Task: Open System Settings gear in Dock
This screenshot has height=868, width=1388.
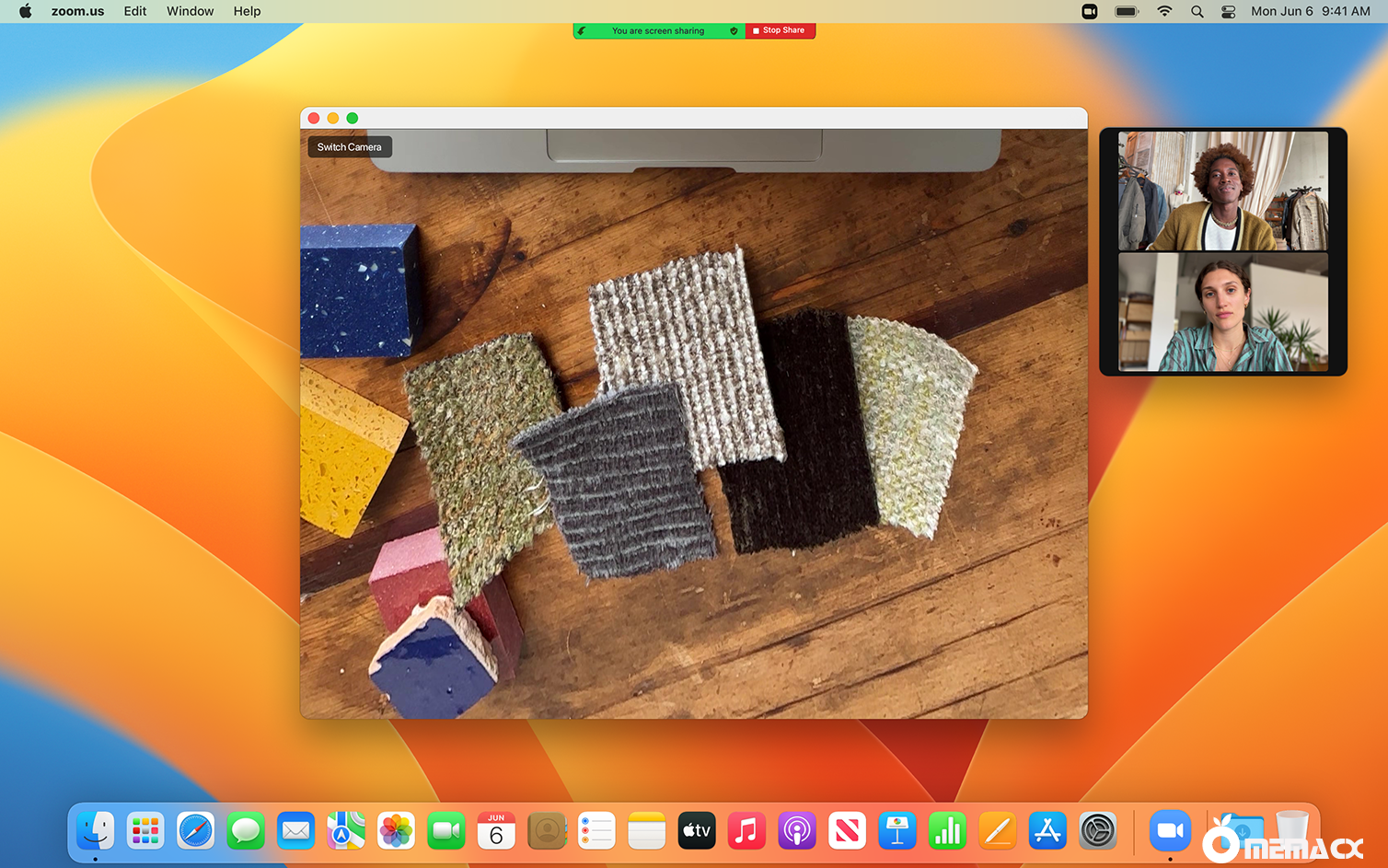Action: tap(1097, 831)
